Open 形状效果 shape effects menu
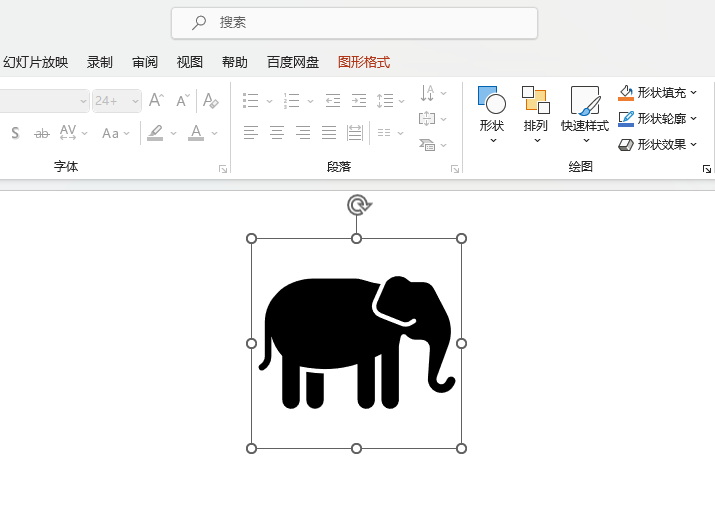 tap(657, 145)
